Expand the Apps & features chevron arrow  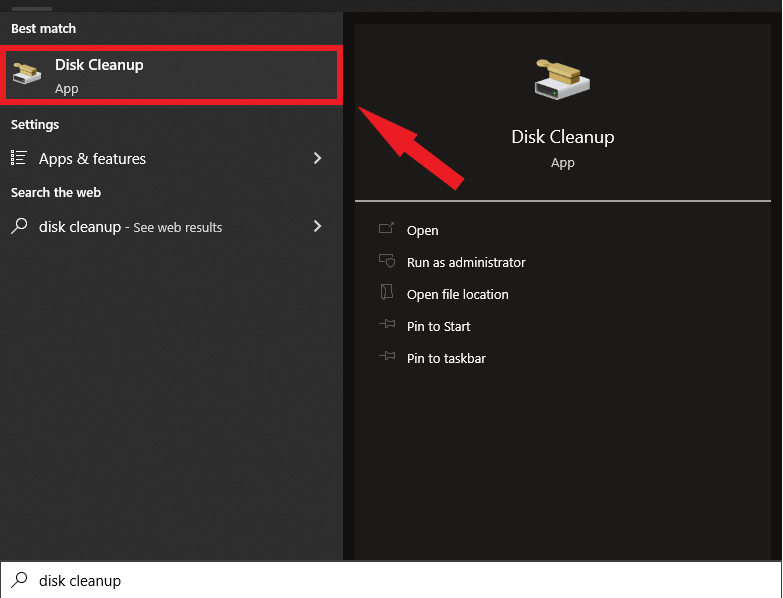coord(317,158)
